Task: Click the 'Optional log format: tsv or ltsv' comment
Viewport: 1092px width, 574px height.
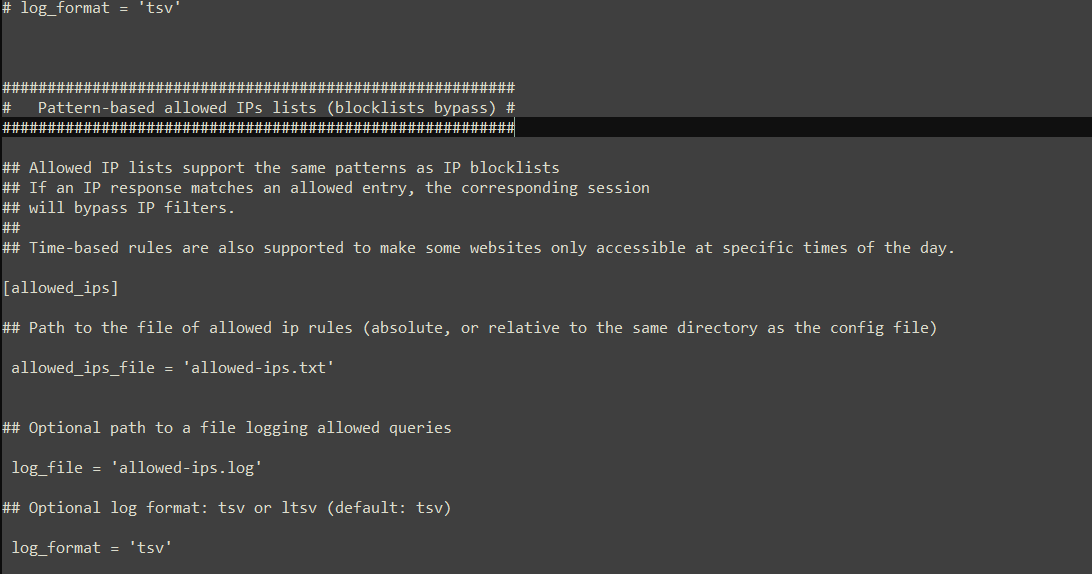Action: (226, 508)
